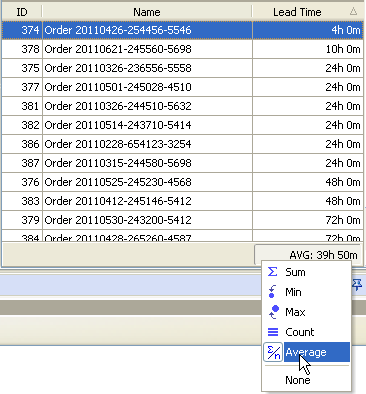Pick the Max aggregate option
366x394 pixels.
(306, 312)
